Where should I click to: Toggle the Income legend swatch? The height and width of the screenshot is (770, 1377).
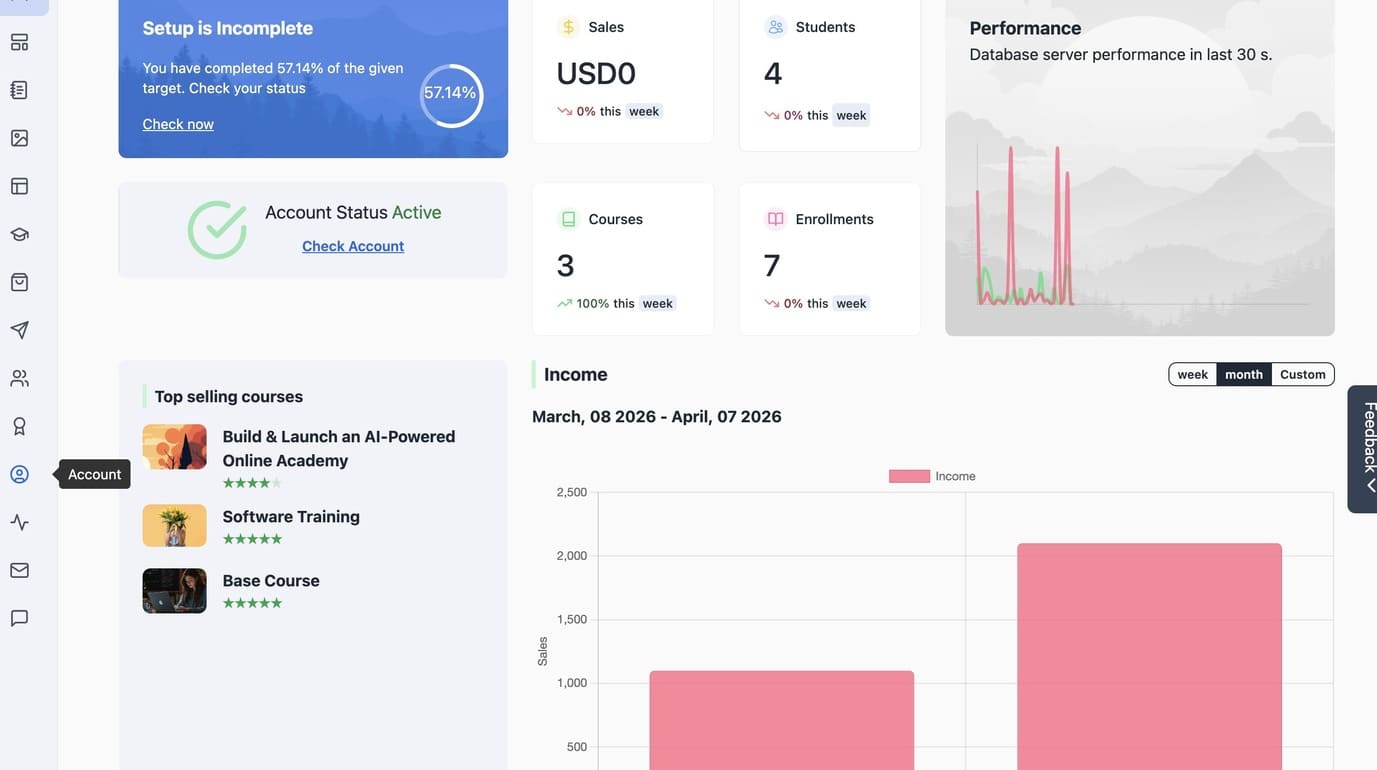click(x=909, y=476)
